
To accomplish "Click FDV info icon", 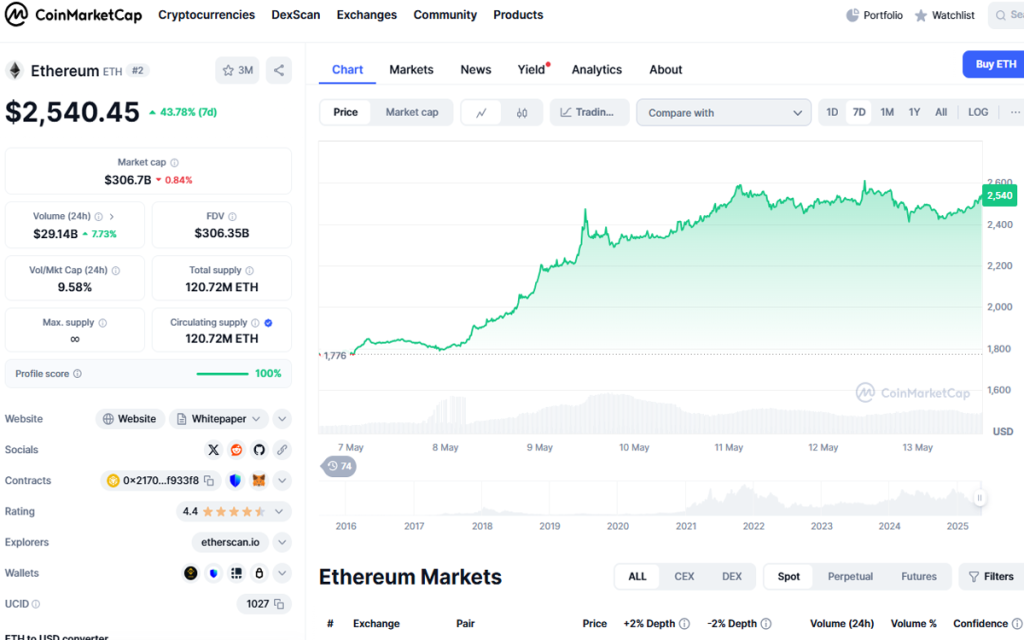I will pyautogui.click(x=232, y=216).
